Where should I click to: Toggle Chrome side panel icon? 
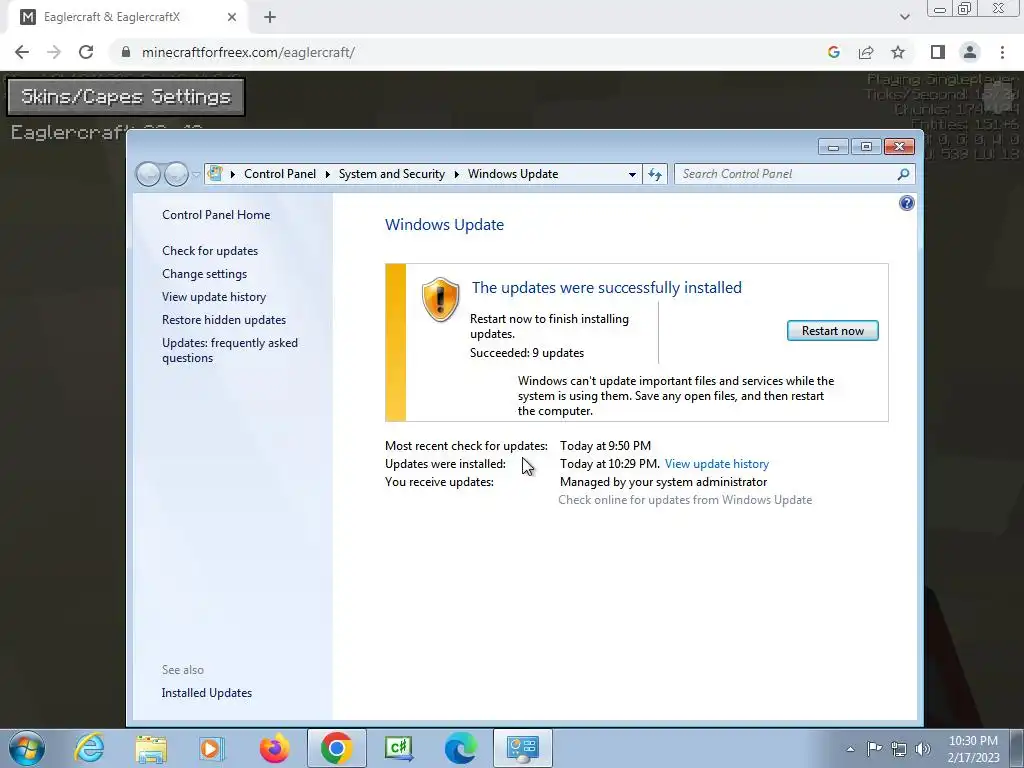(938, 52)
